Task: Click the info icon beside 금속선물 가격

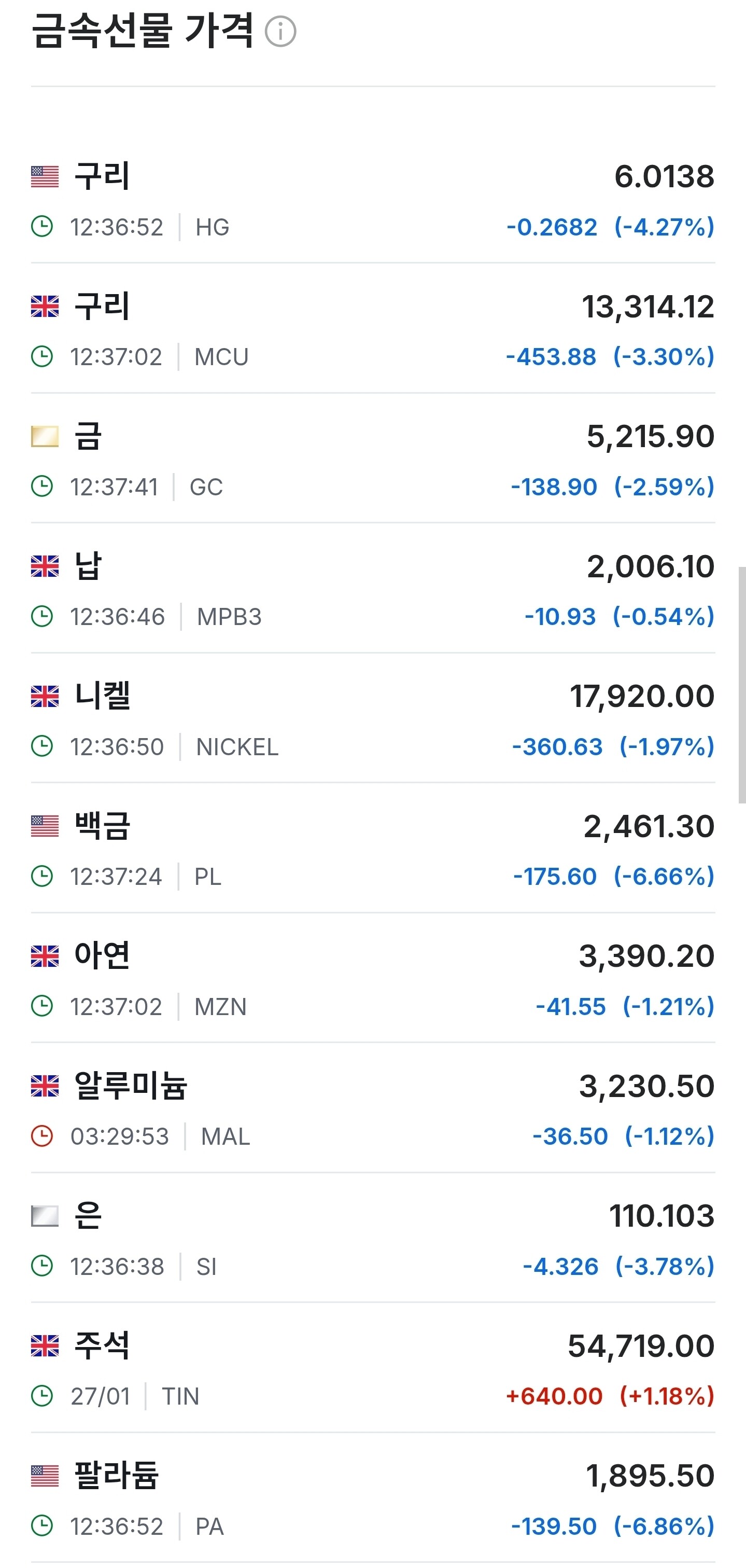Action: tap(280, 32)
